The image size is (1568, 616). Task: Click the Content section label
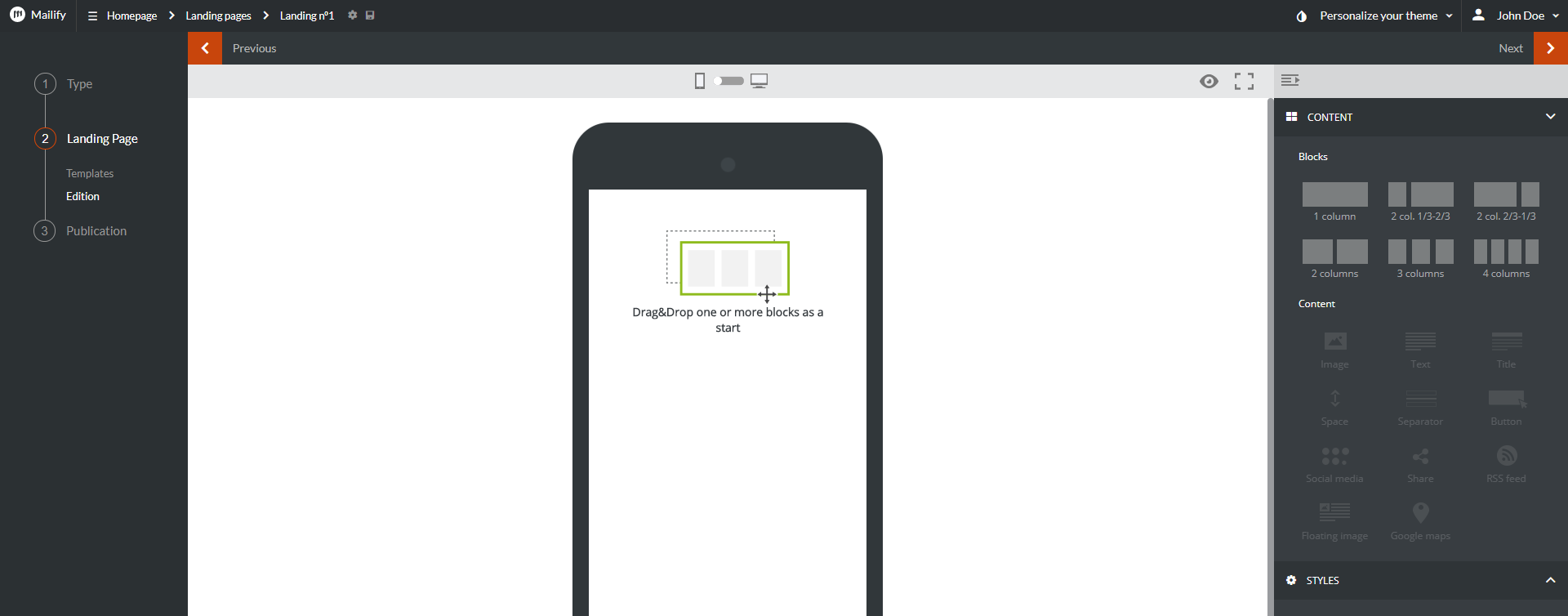1316,304
